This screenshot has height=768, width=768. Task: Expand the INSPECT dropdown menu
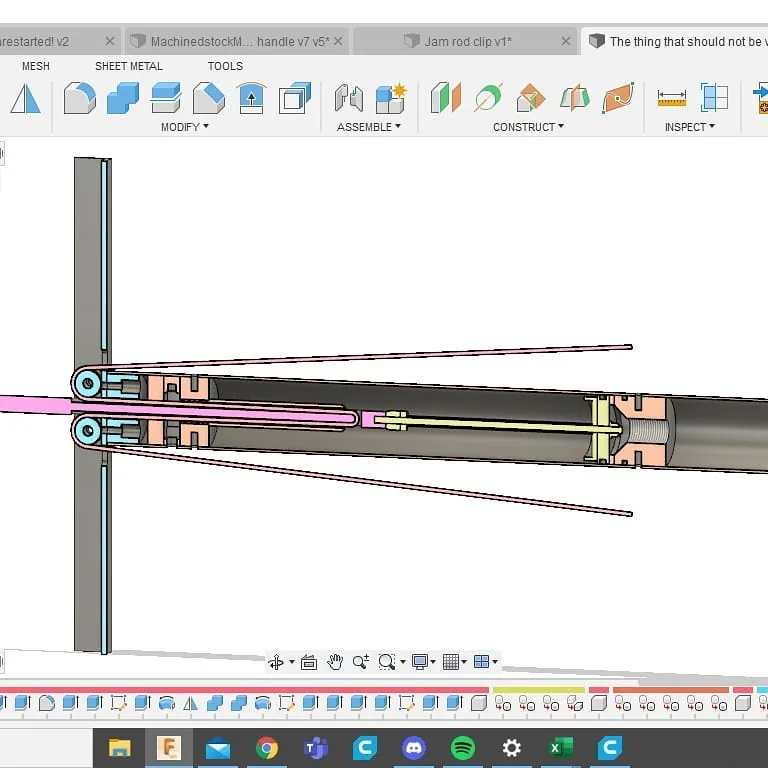(690, 127)
